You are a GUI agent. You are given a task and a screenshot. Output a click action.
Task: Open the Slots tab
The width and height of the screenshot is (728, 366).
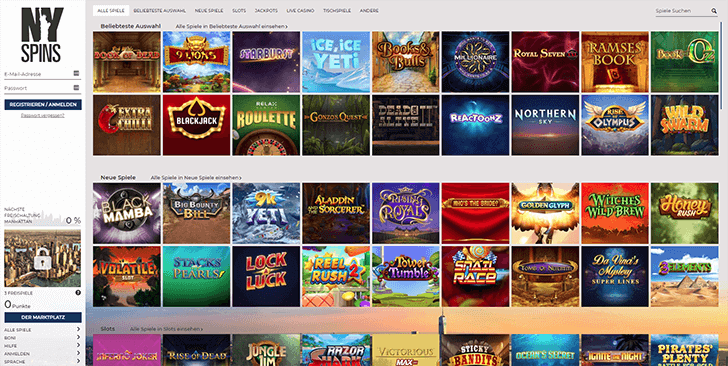(239, 11)
